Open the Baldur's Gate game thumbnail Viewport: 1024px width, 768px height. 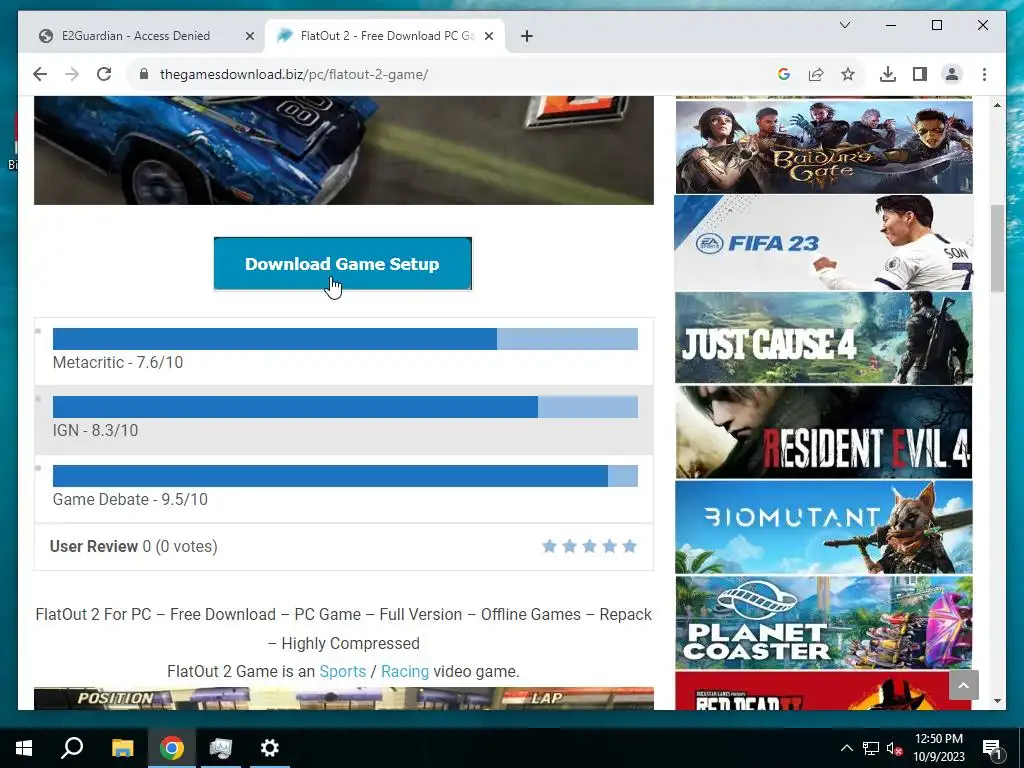(x=824, y=147)
